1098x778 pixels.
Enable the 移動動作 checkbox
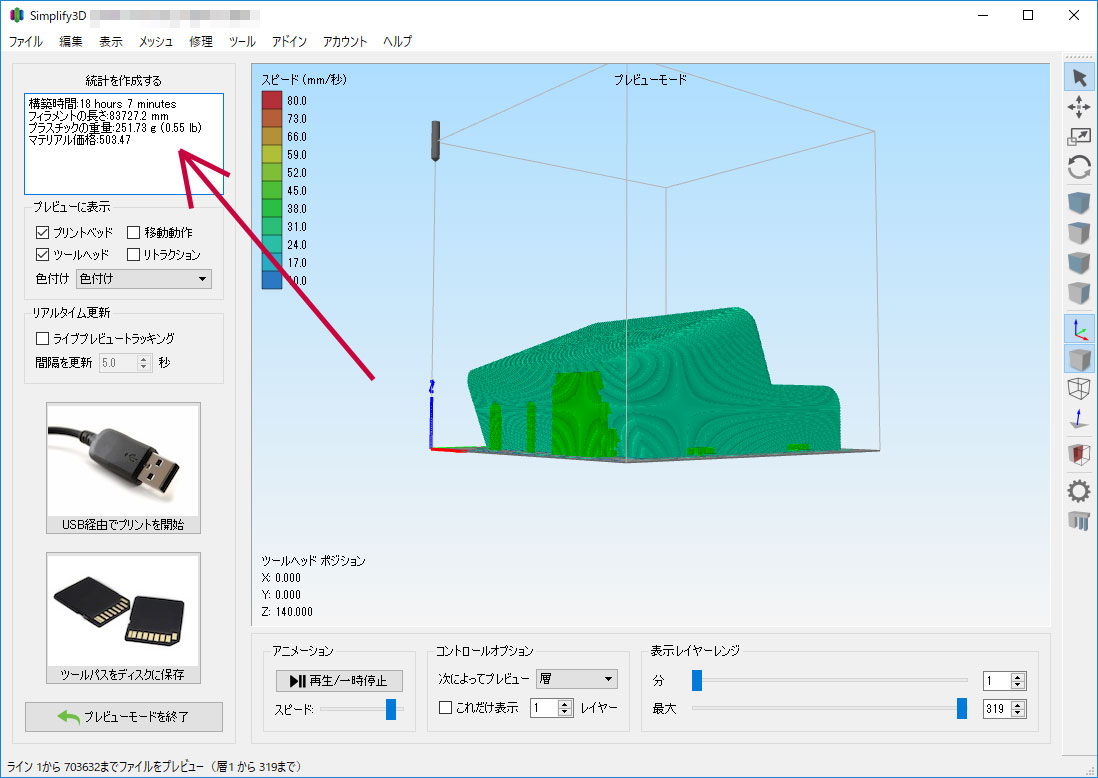point(134,232)
